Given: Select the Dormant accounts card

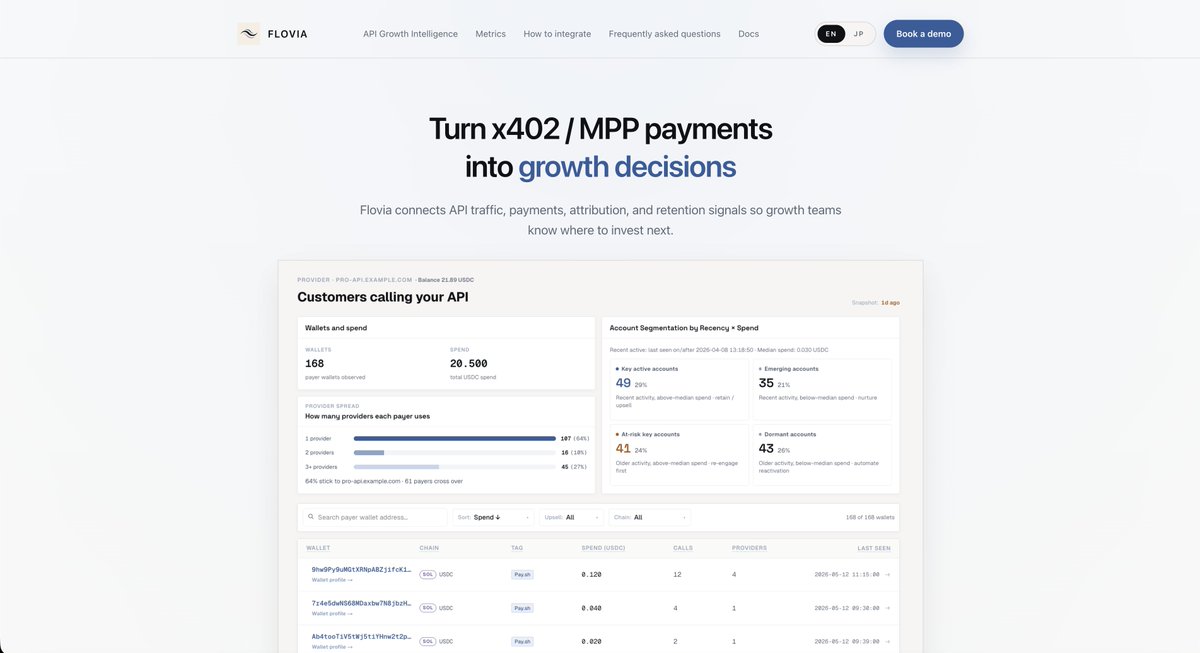Looking at the screenshot, I should point(821,455).
